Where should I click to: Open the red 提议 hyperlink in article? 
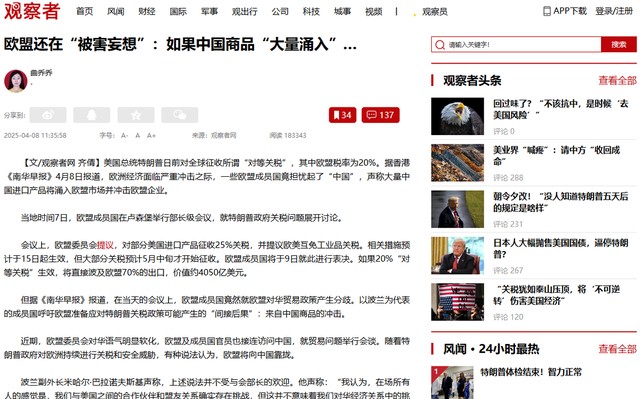pyautogui.click(x=105, y=245)
